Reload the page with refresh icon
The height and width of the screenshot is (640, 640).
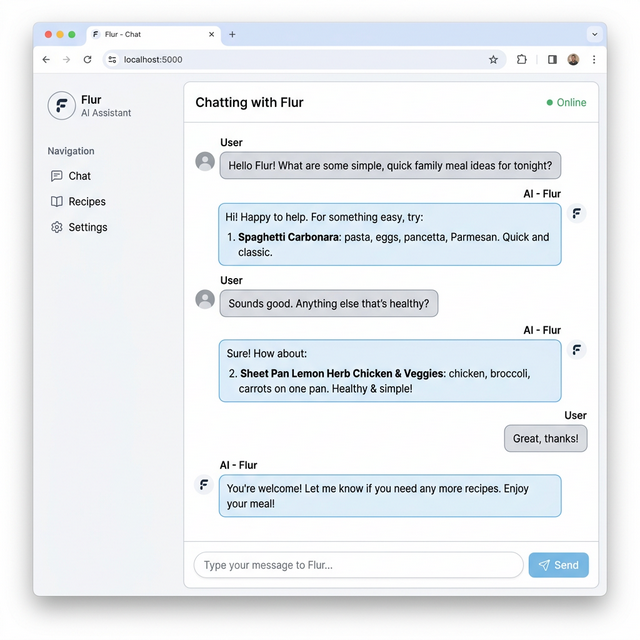(87, 60)
